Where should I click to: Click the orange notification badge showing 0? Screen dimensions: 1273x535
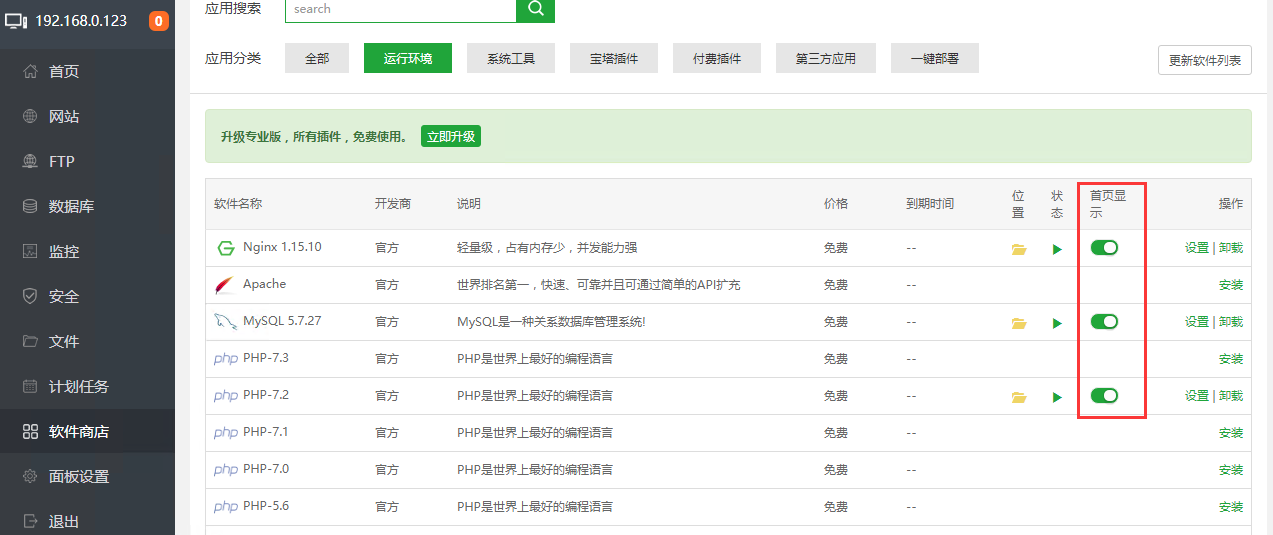pos(158,20)
